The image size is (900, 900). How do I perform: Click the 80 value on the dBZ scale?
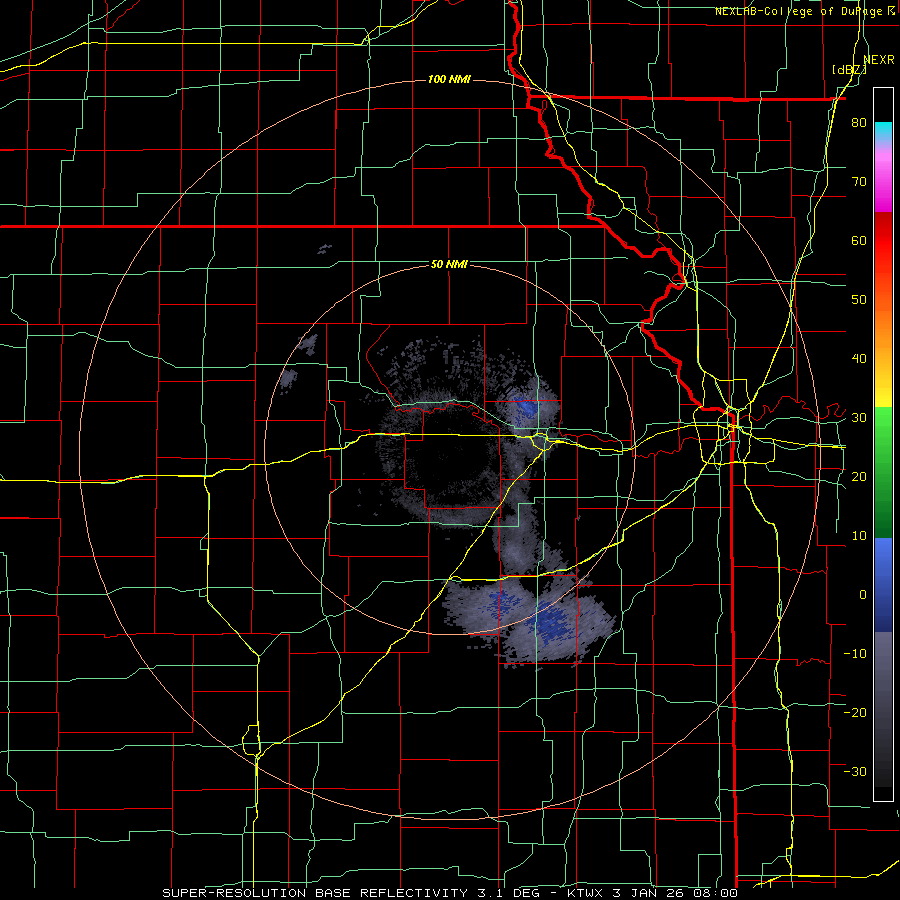(x=859, y=123)
